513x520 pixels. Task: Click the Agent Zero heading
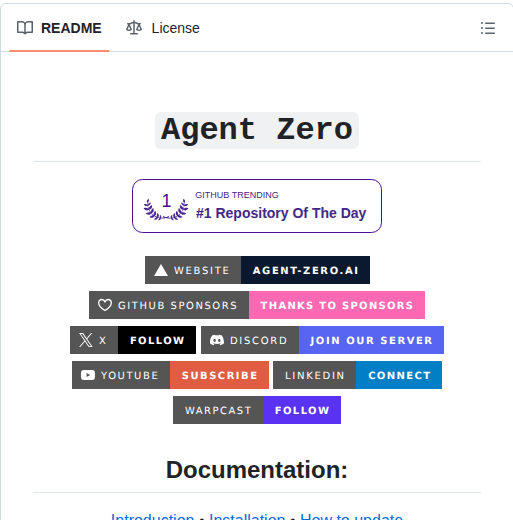(x=257, y=130)
